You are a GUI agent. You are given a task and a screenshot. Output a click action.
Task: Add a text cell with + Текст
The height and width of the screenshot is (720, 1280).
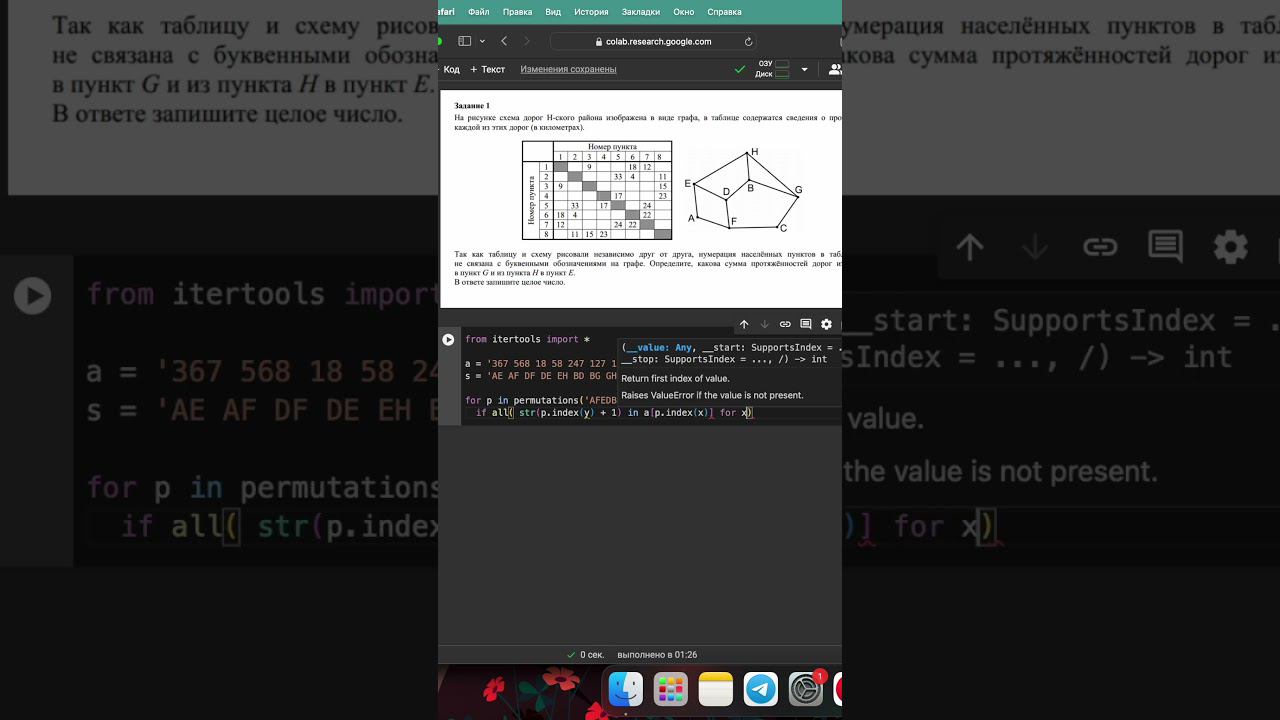488,69
